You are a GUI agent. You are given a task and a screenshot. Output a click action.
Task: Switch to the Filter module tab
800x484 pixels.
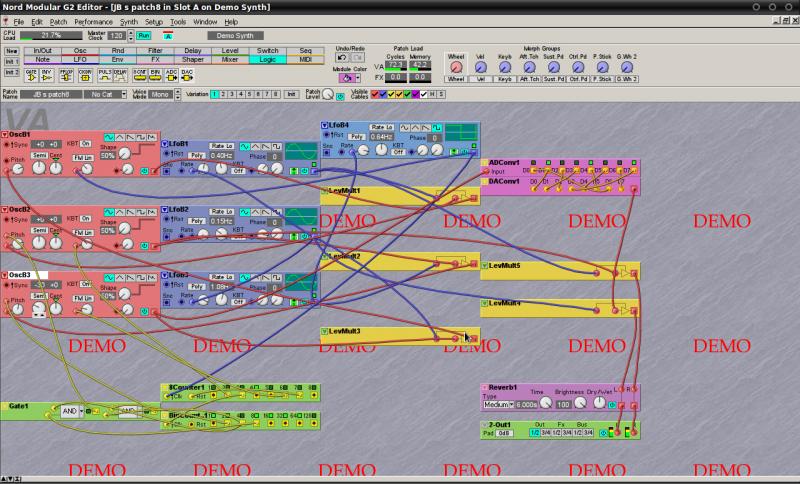(x=155, y=51)
